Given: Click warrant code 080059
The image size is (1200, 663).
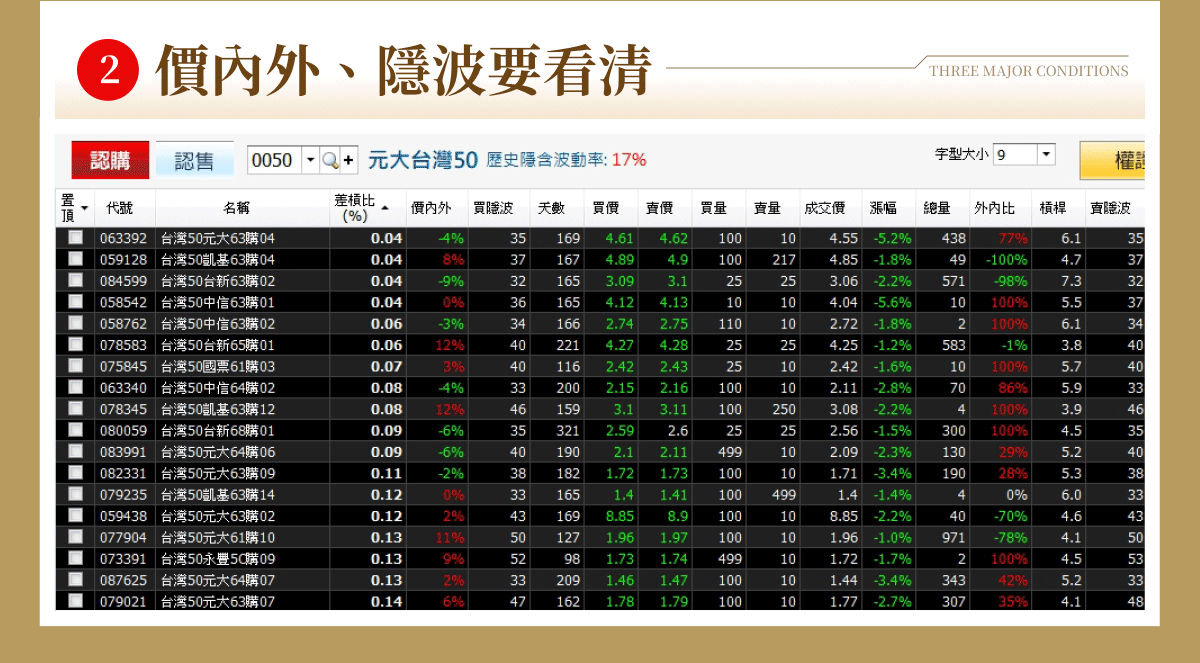Looking at the screenshot, I should 123,430.
